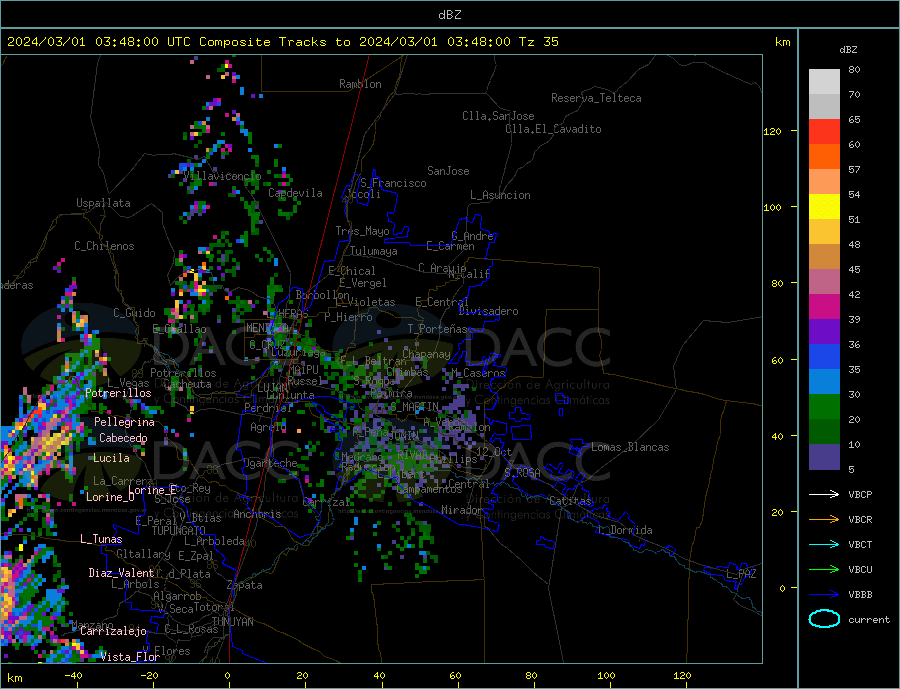Click the '100' tick on right vertical axis
Image resolution: width=900 pixels, height=689 pixels.
pyautogui.click(x=772, y=207)
